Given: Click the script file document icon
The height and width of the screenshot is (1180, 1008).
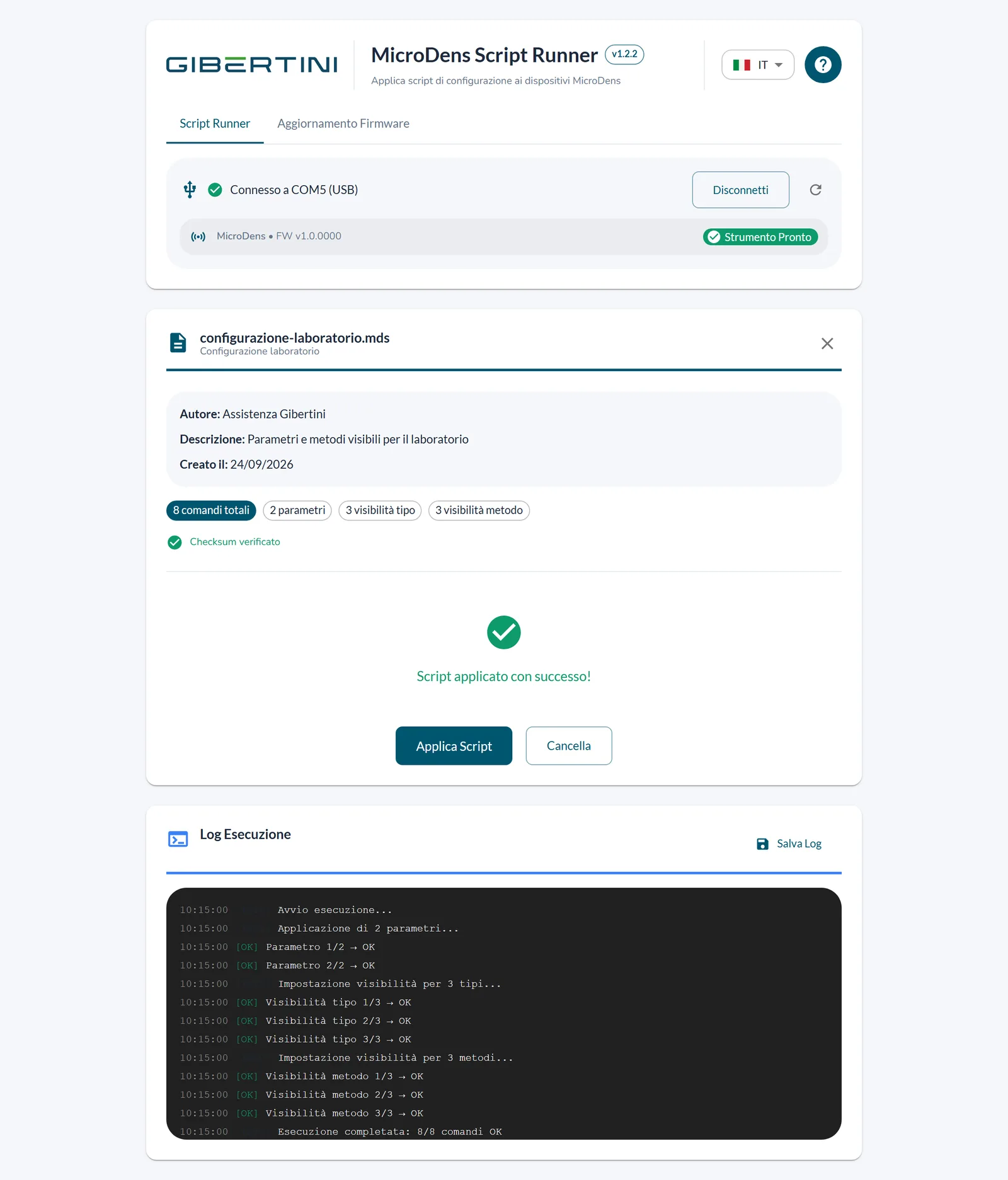Looking at the screenshot, I should pos(178,343).
